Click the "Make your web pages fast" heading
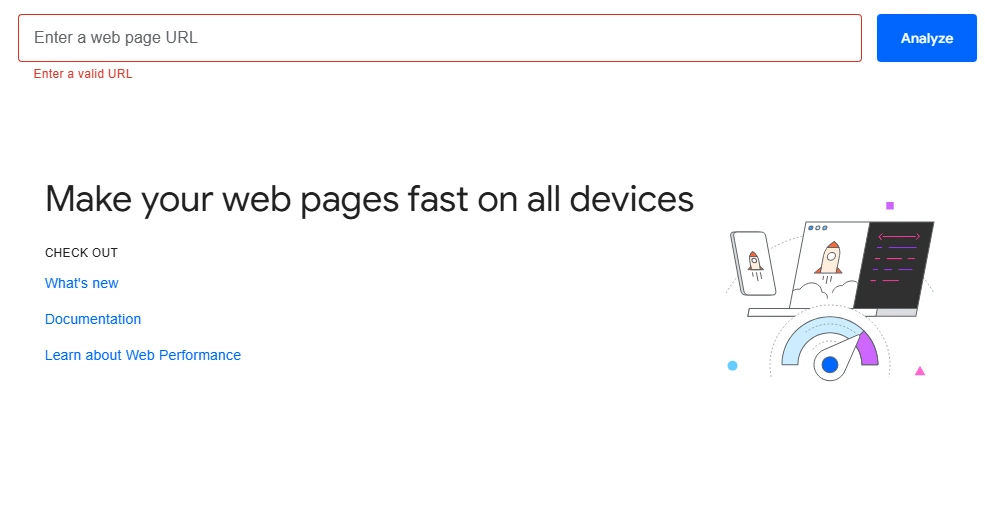 click(369, 199)
